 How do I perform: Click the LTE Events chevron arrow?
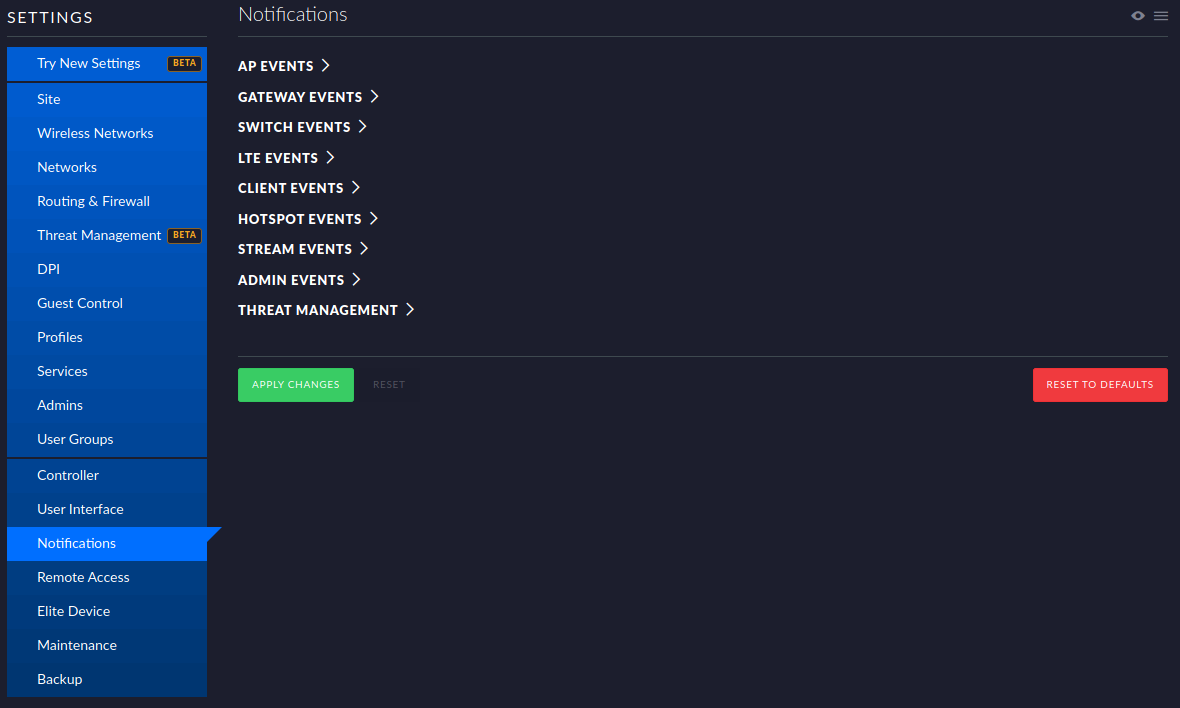[x=330, y=157]
